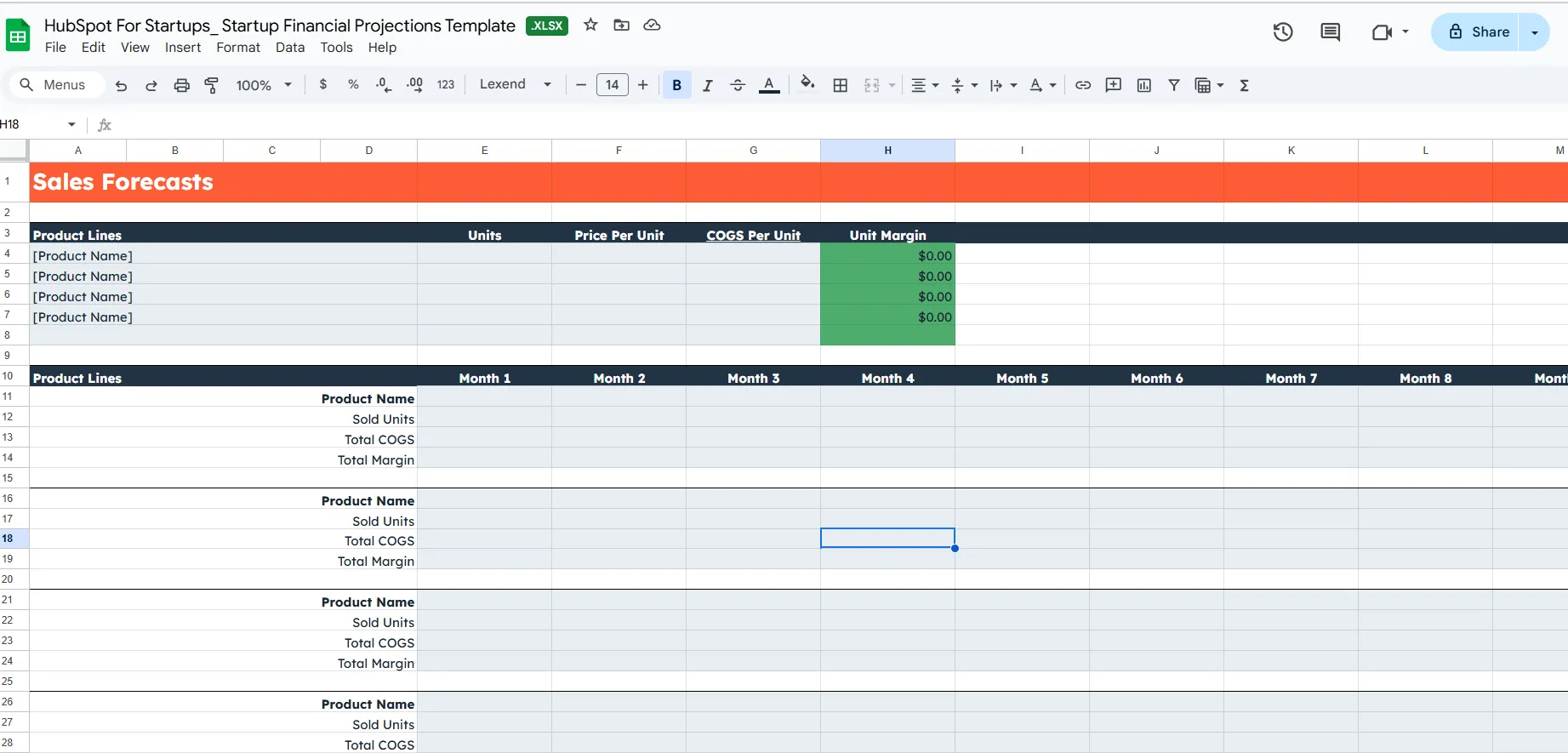Select the Unit Margin header cell
This screenshot has height=753, width=1568.
887,235
